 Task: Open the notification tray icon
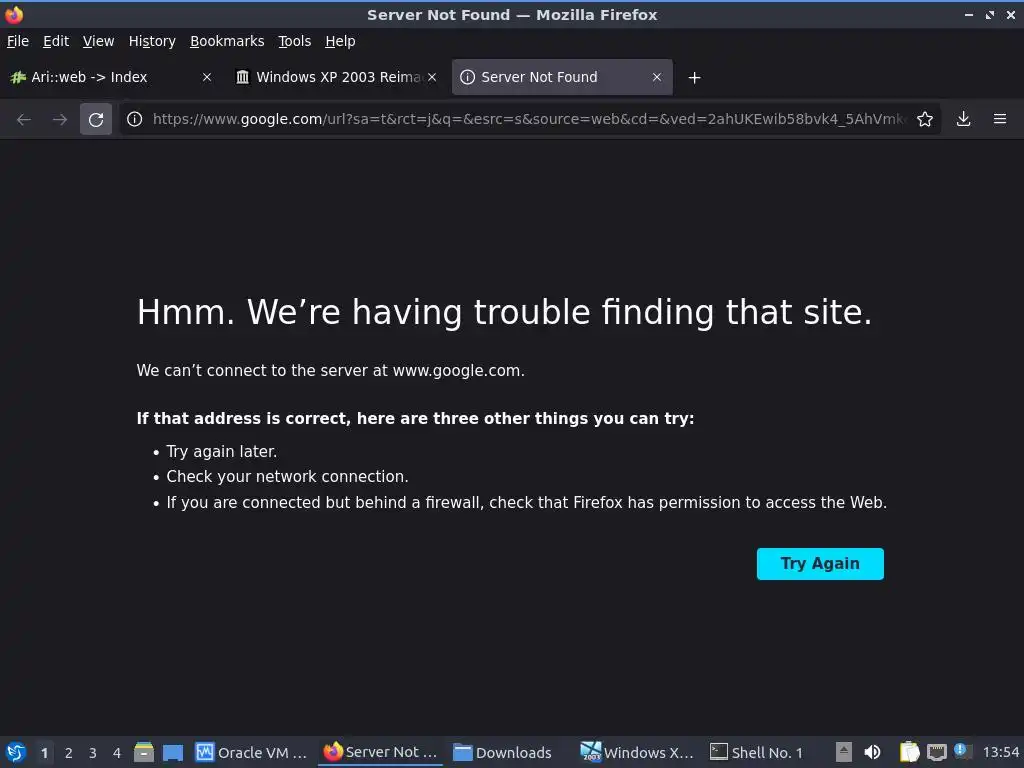click(963, 751)
